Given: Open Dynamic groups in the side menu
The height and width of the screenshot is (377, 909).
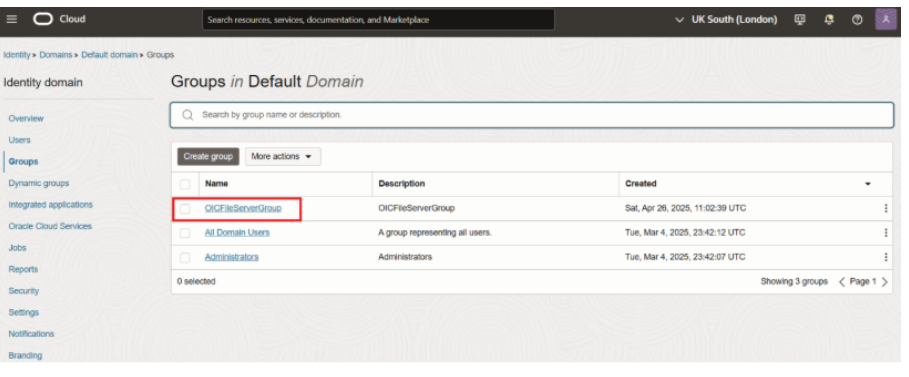Looking at the screenshot, I should [x=39, y=183].
